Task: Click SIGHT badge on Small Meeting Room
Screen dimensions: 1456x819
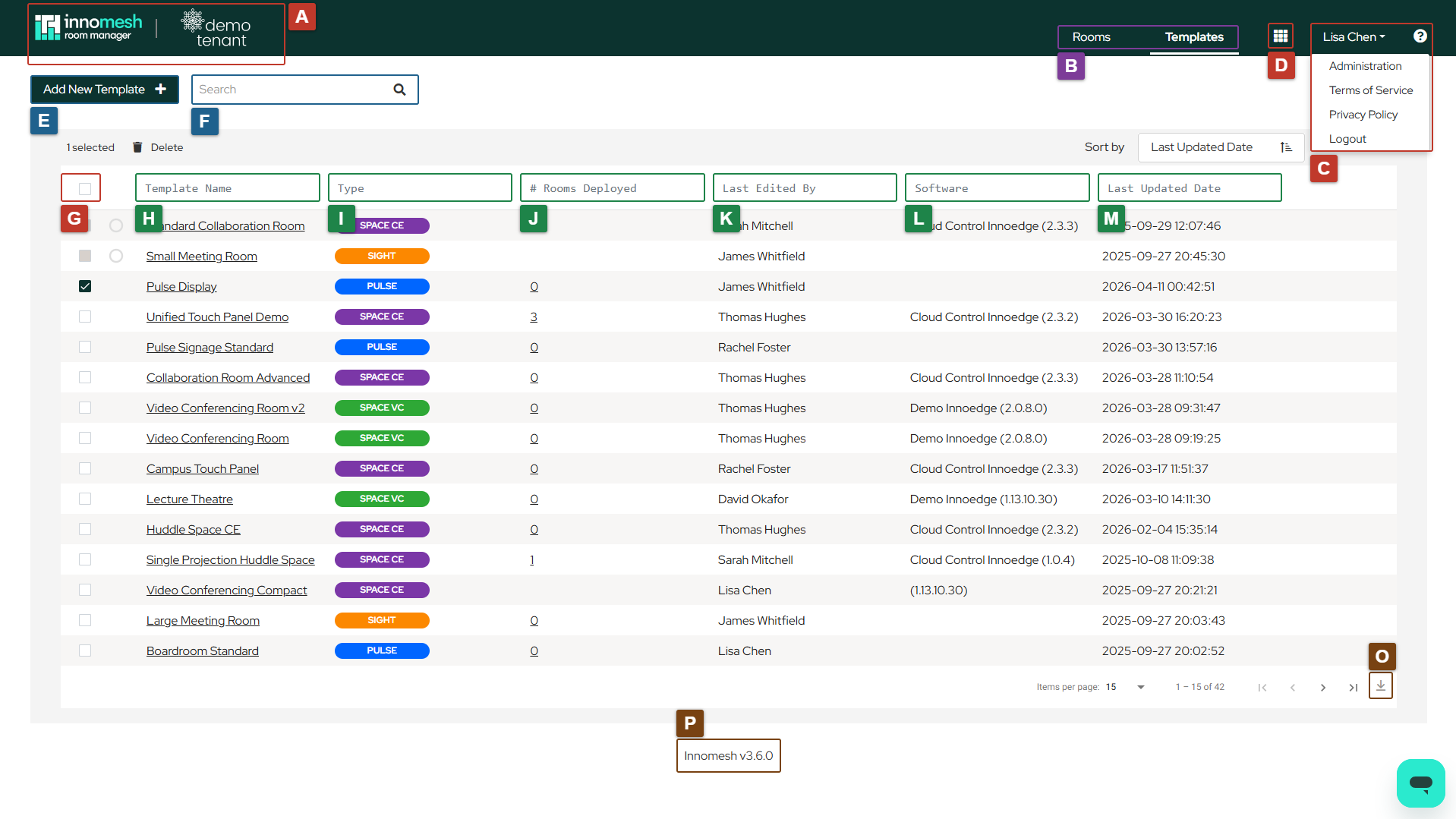Action: pos(382,256)
